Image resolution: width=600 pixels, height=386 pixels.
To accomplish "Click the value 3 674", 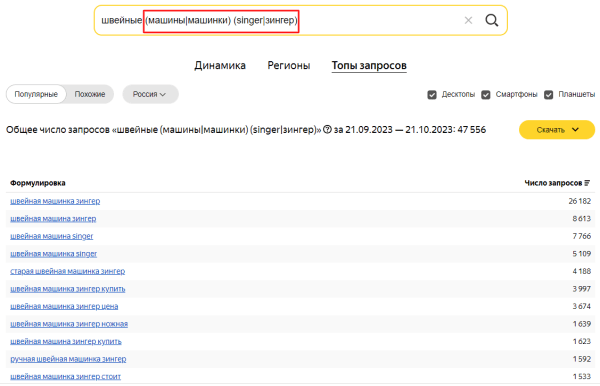I will (582, 306).
